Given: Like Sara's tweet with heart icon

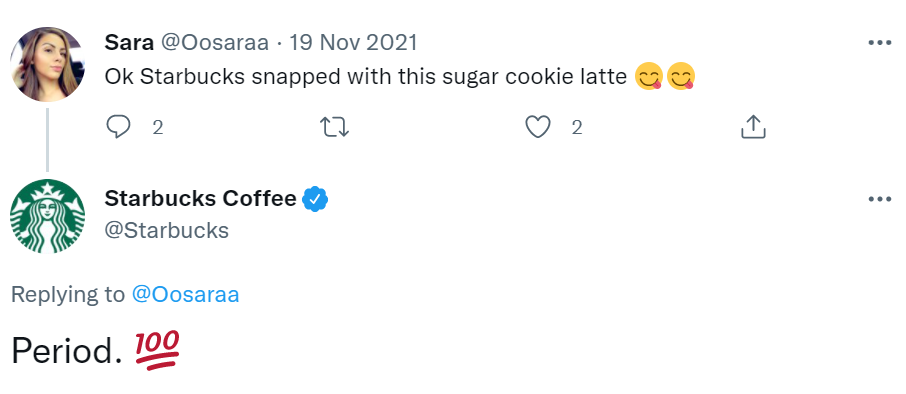Looking at the screenshot, I should pos(537,127).
